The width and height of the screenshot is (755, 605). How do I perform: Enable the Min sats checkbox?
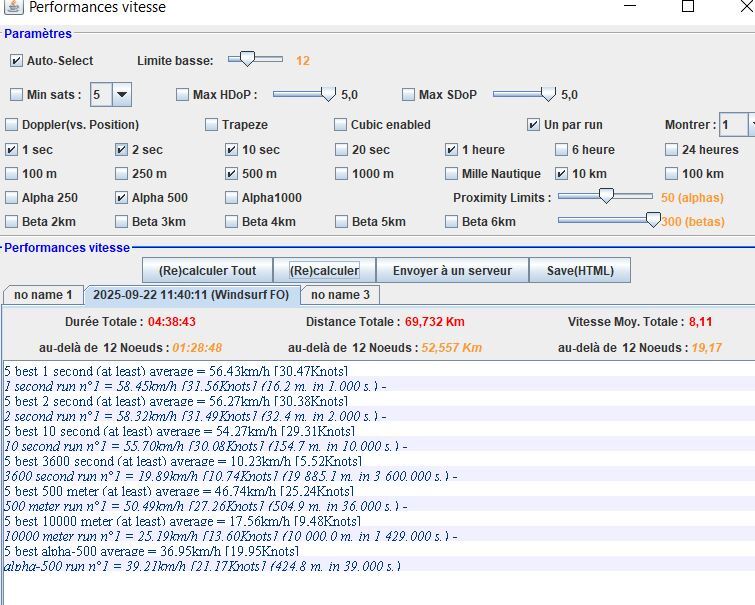point(16,95)
